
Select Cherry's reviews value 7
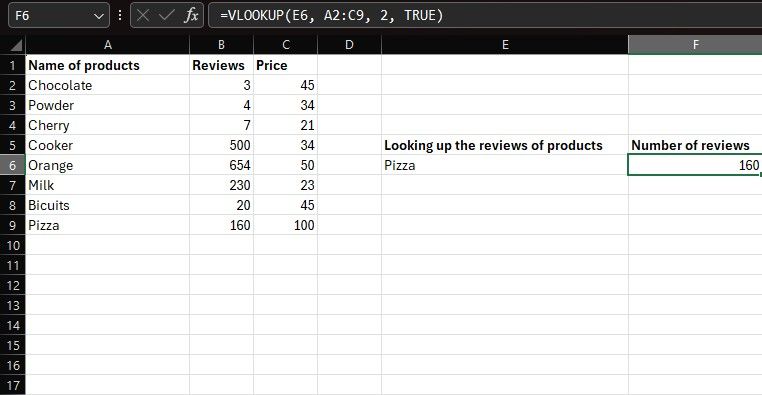coord(221,125)
